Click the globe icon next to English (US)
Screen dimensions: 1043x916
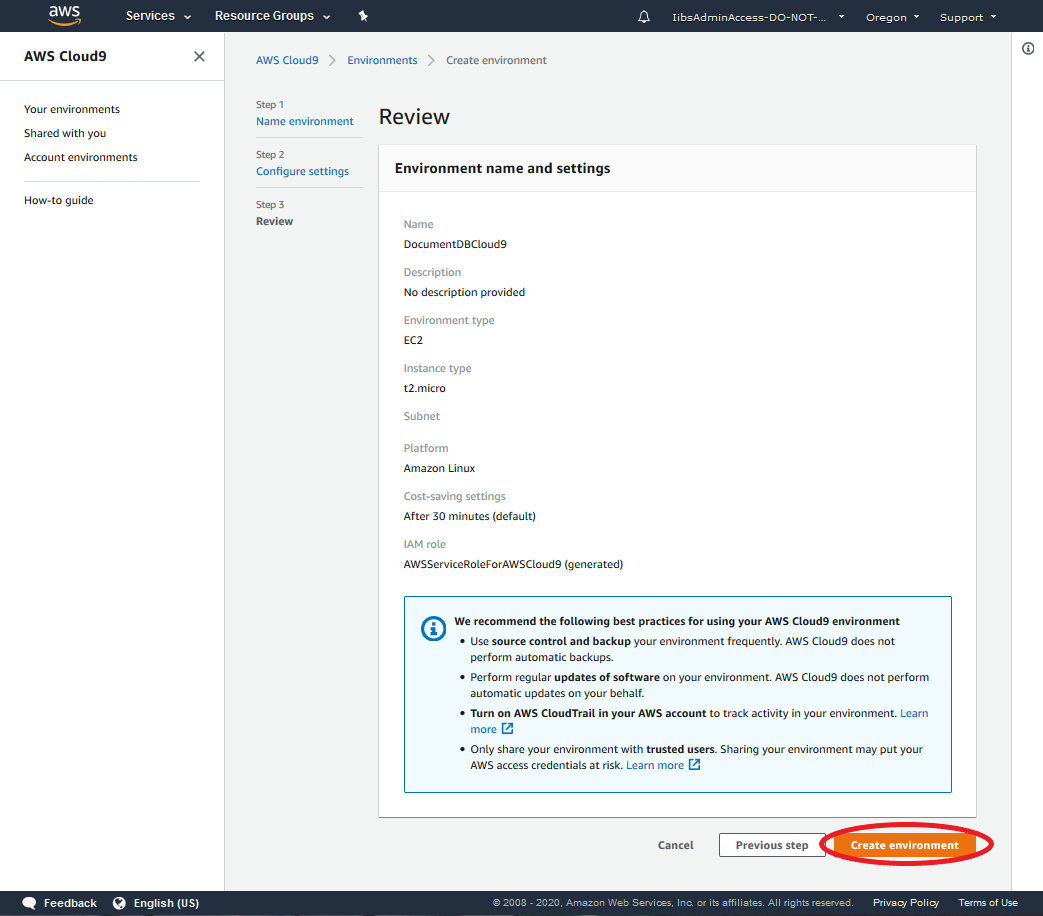point(120,902)
